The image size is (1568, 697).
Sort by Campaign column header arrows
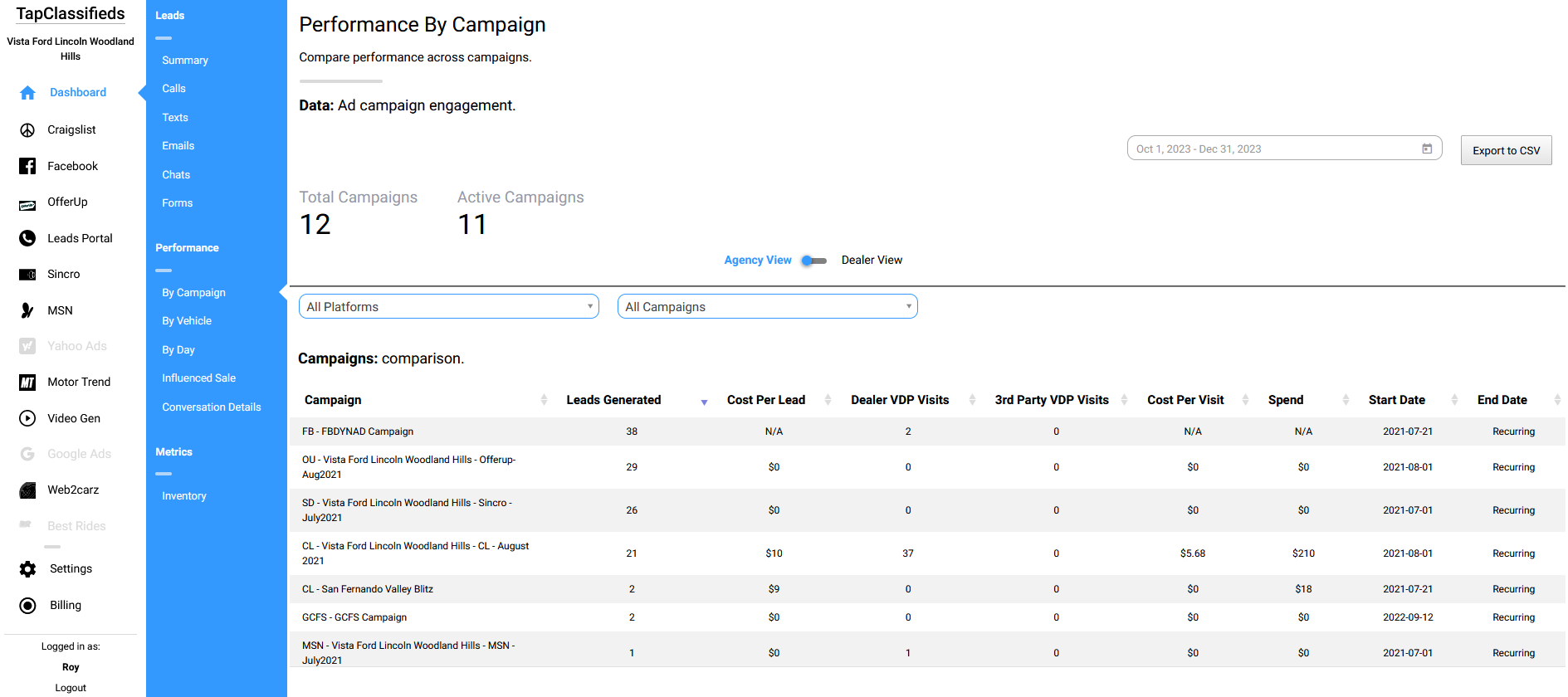tap(544, 400)
